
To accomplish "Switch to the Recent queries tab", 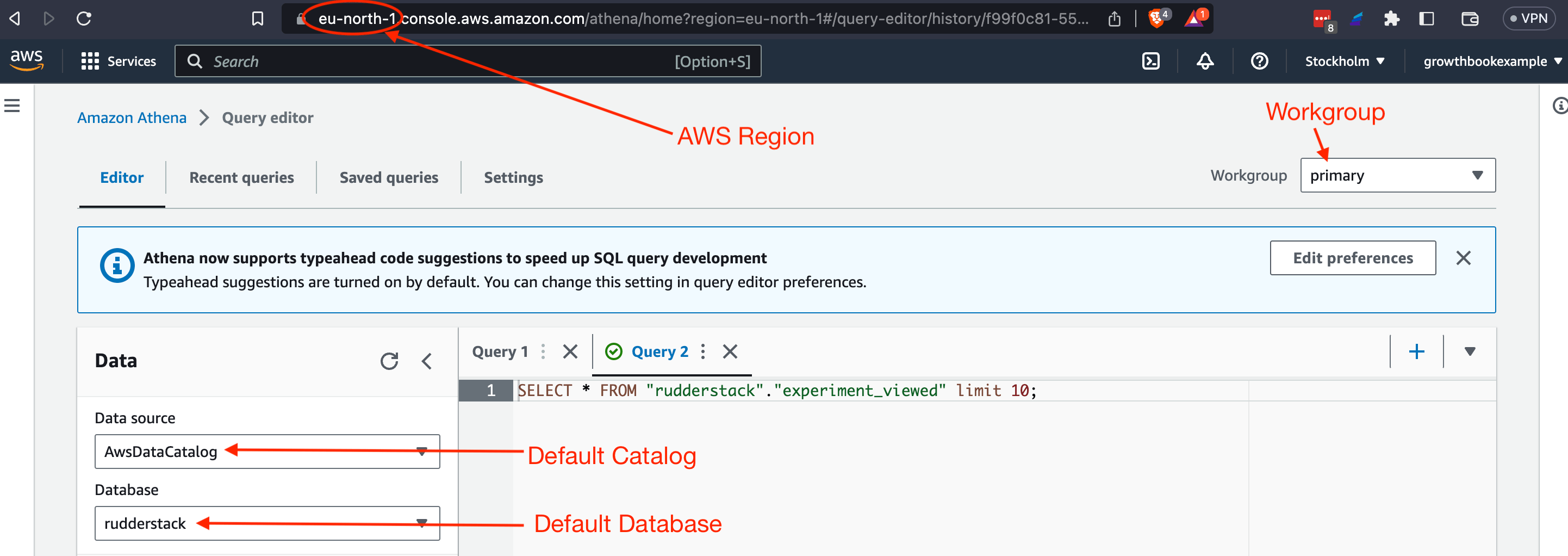I will [x=241, y=177].
